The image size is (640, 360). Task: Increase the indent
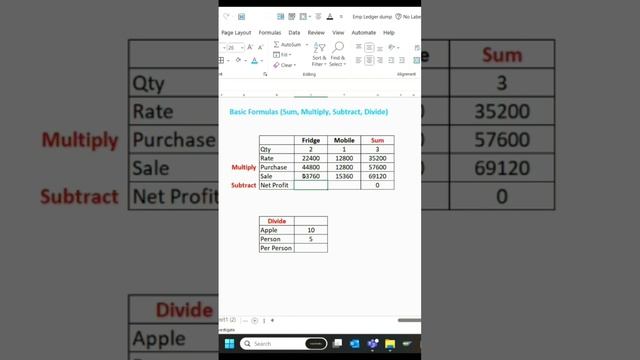402,60
